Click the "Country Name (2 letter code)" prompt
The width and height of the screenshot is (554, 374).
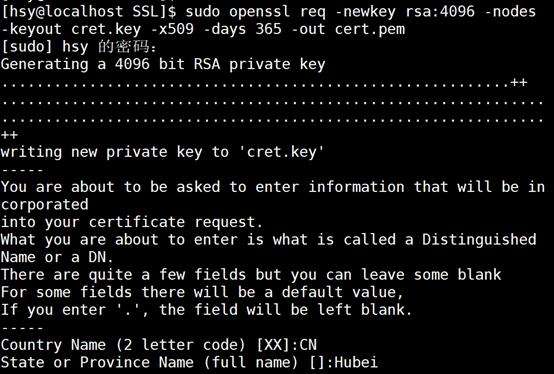coord(123,345)
